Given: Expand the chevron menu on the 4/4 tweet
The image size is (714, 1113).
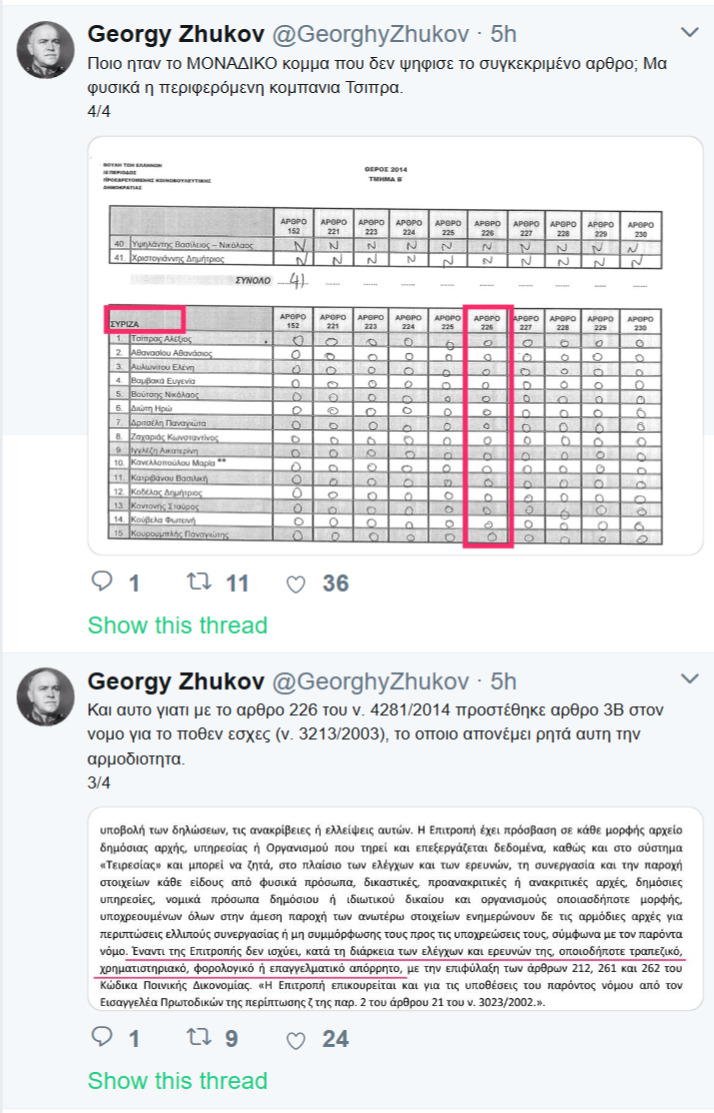Looking at the screenshot, I should (x=689, y=33).
